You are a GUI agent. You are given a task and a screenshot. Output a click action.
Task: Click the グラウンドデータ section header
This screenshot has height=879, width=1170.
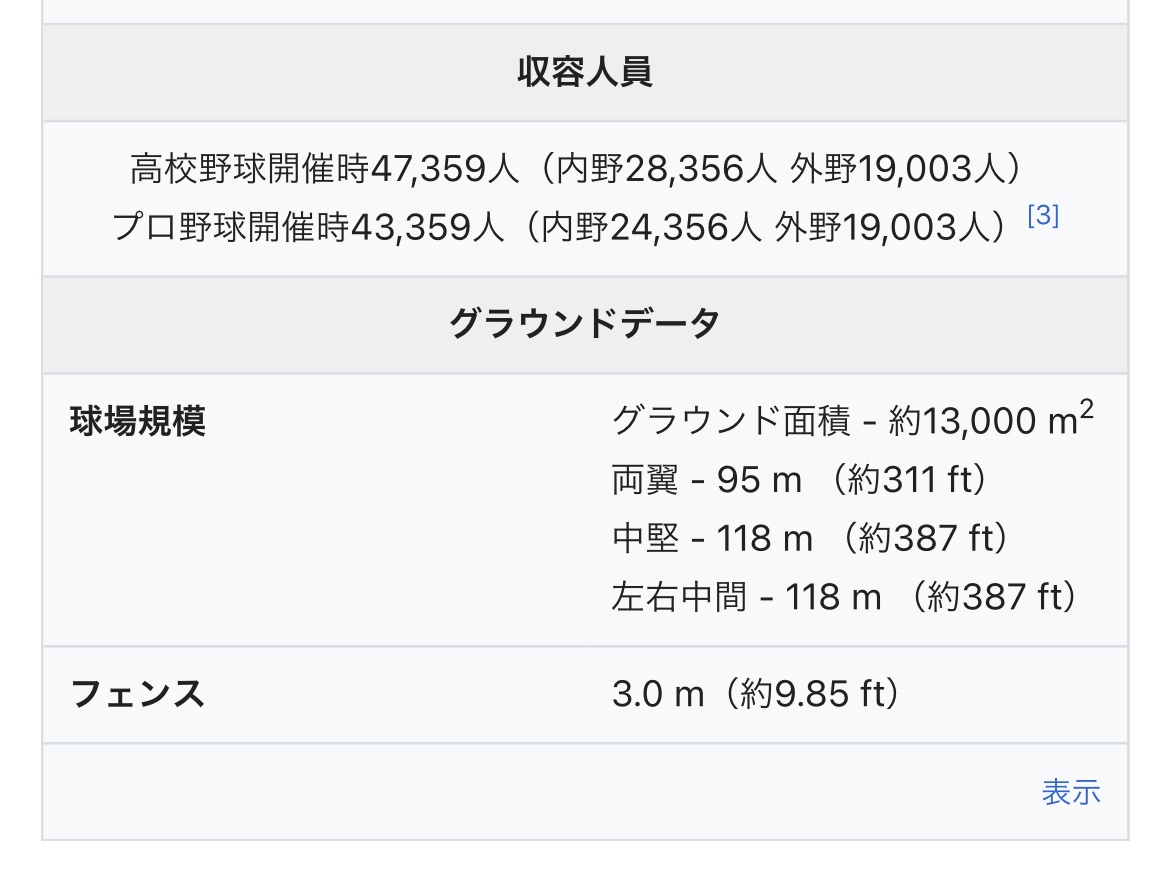(x=585, y=324)
